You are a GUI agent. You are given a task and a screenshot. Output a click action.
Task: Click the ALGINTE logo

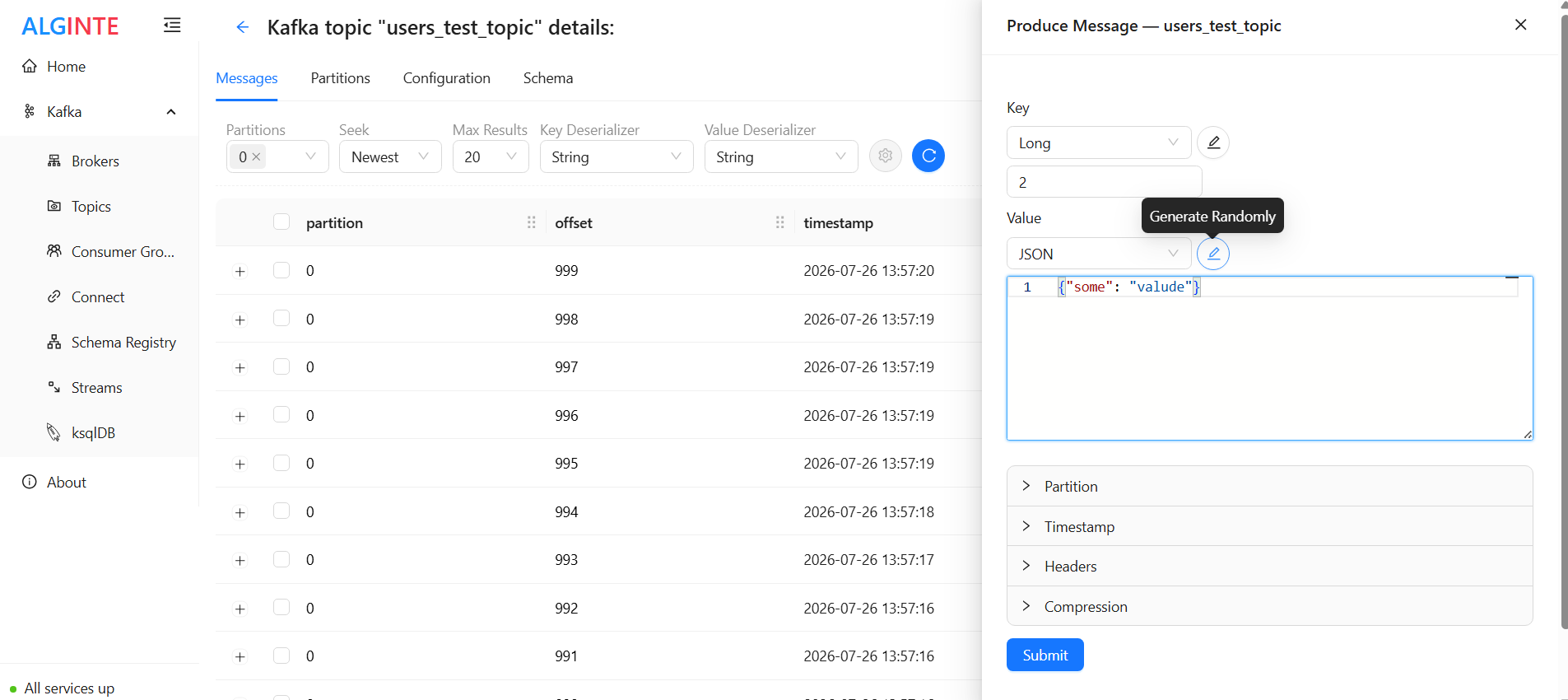[70, 26]
